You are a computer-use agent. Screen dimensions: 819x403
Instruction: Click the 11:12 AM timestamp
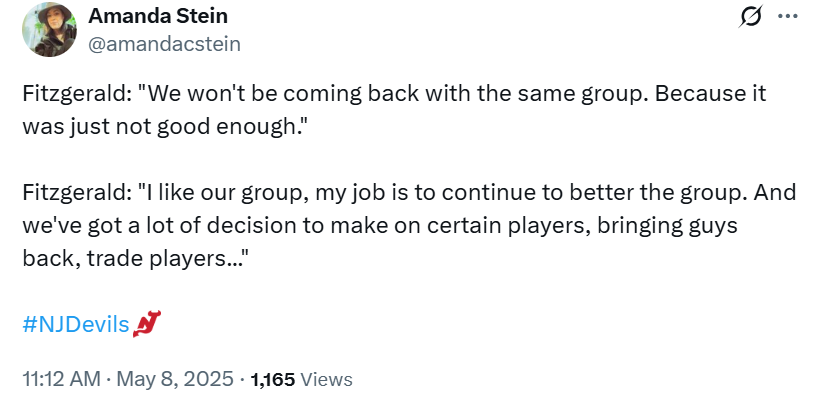(61, 379)
